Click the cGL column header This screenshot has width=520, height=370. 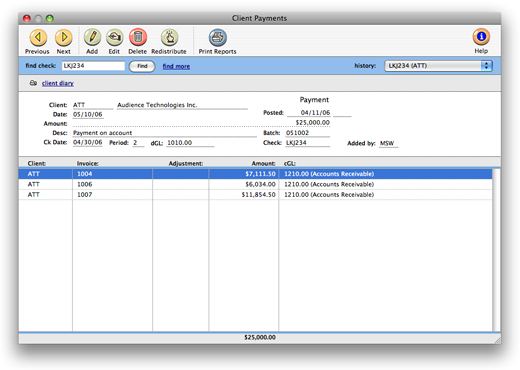[x=290, y=163]
